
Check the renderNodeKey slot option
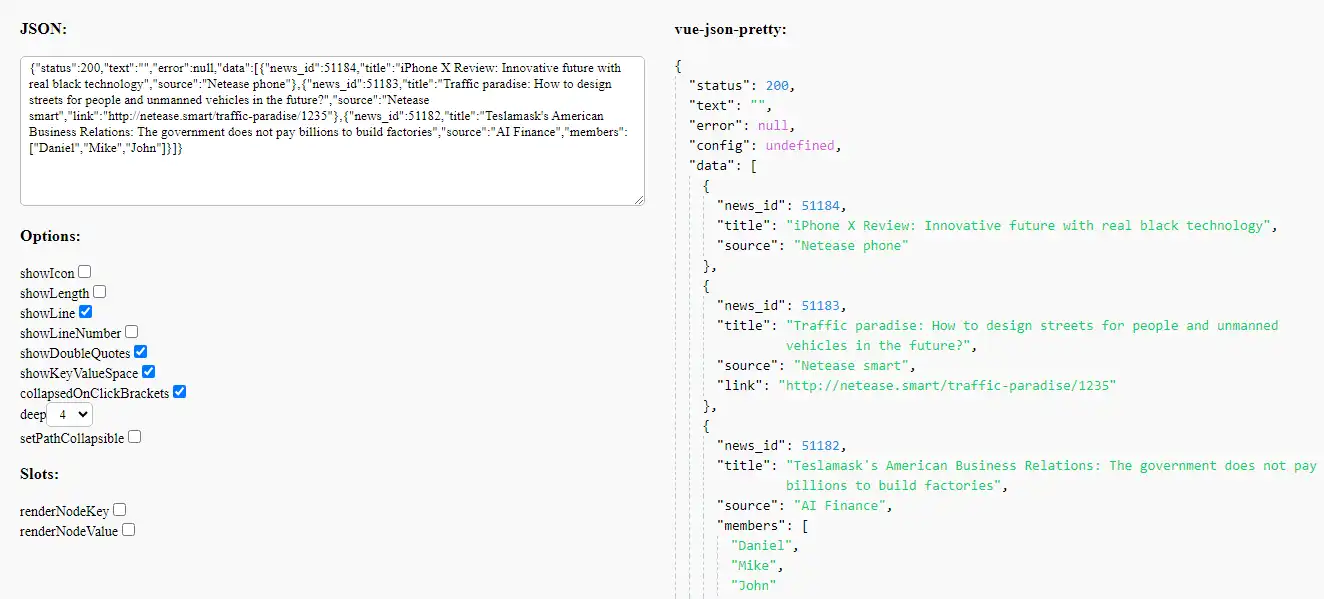coord(120,510)
